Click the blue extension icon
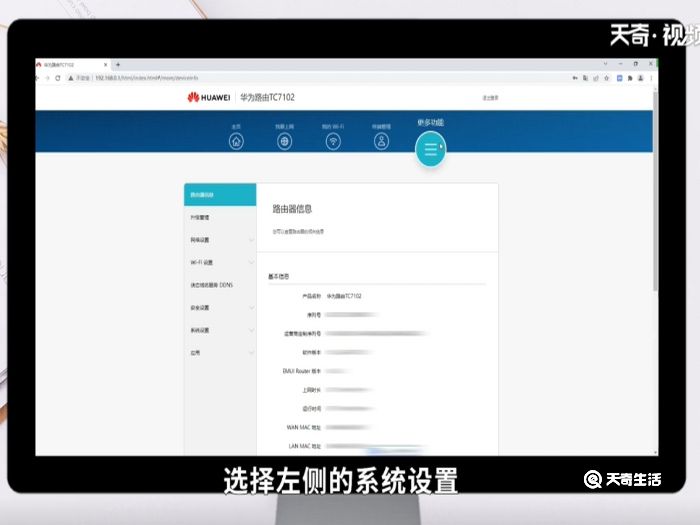The height and width of the screenshot is (525, 700). tap(619, 78)
